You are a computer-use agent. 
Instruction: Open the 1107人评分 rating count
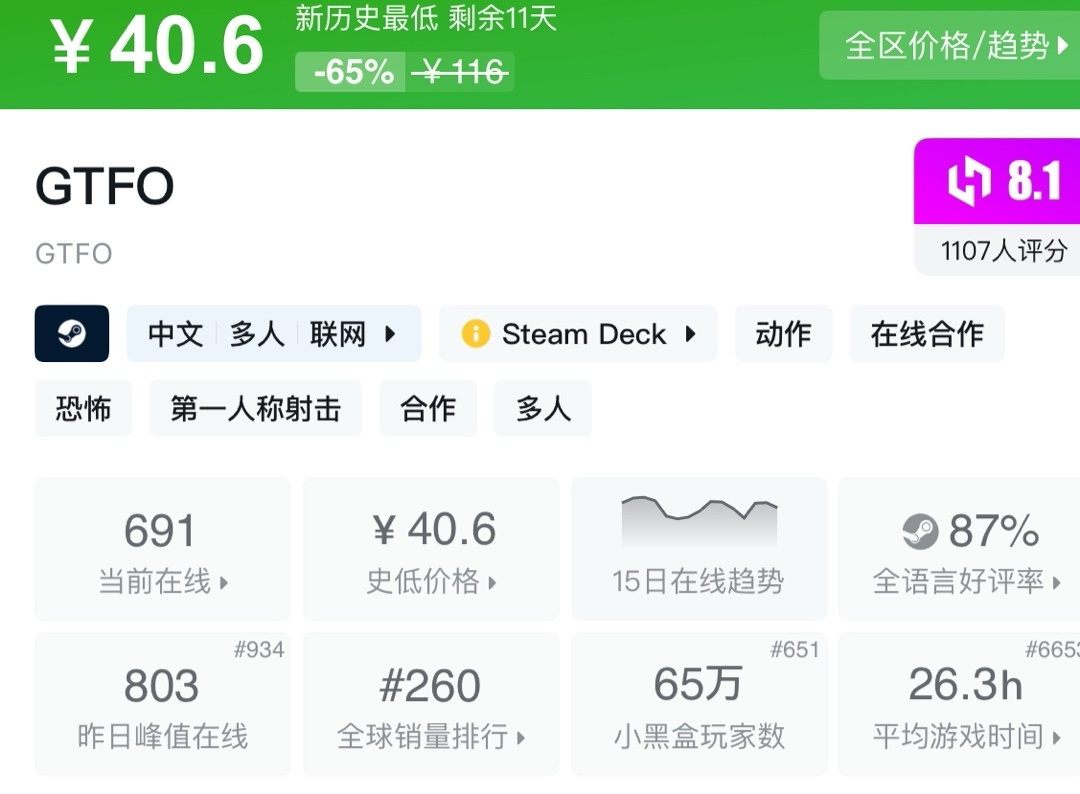tap(1003, 250)
